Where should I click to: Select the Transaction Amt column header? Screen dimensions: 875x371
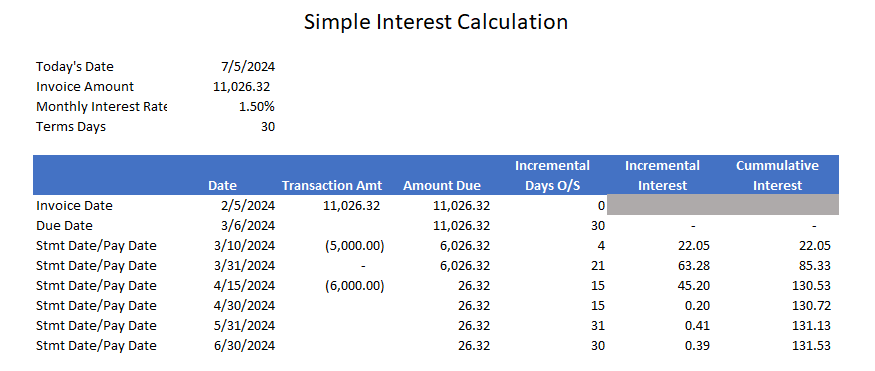click(331, 186)
